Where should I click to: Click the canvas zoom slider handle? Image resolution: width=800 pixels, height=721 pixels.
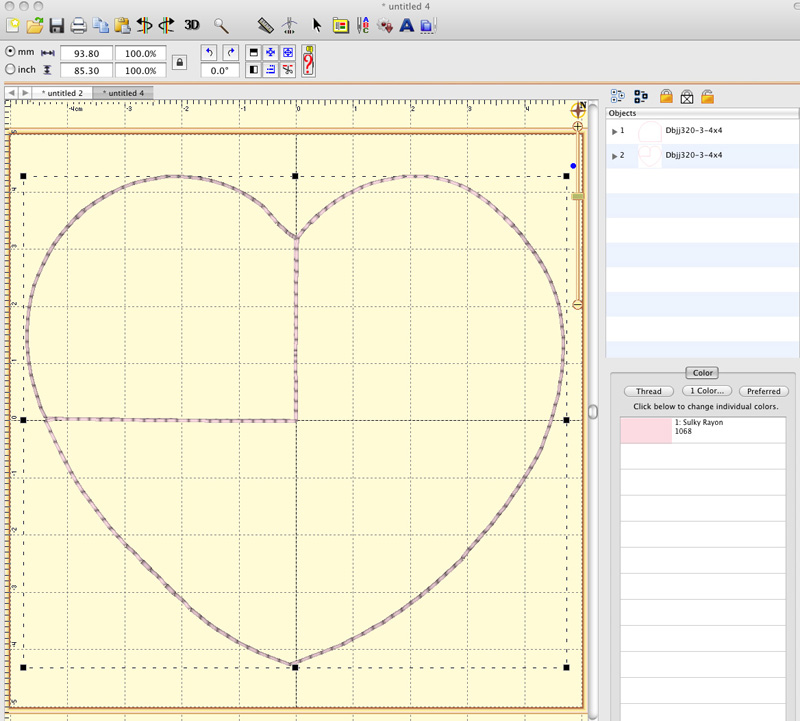coord(578,196)
